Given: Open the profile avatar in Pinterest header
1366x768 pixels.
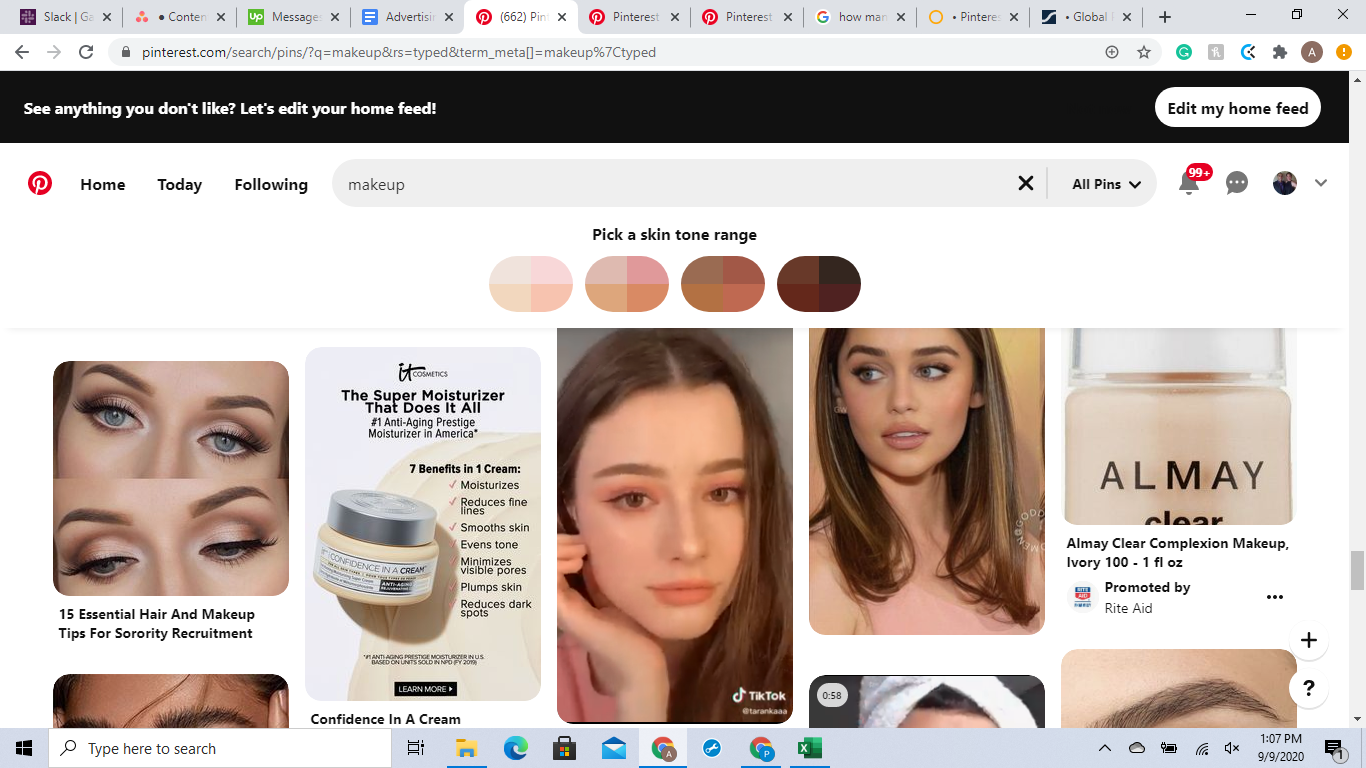Looking at the screenshot, I should (x=1285, y=183).
